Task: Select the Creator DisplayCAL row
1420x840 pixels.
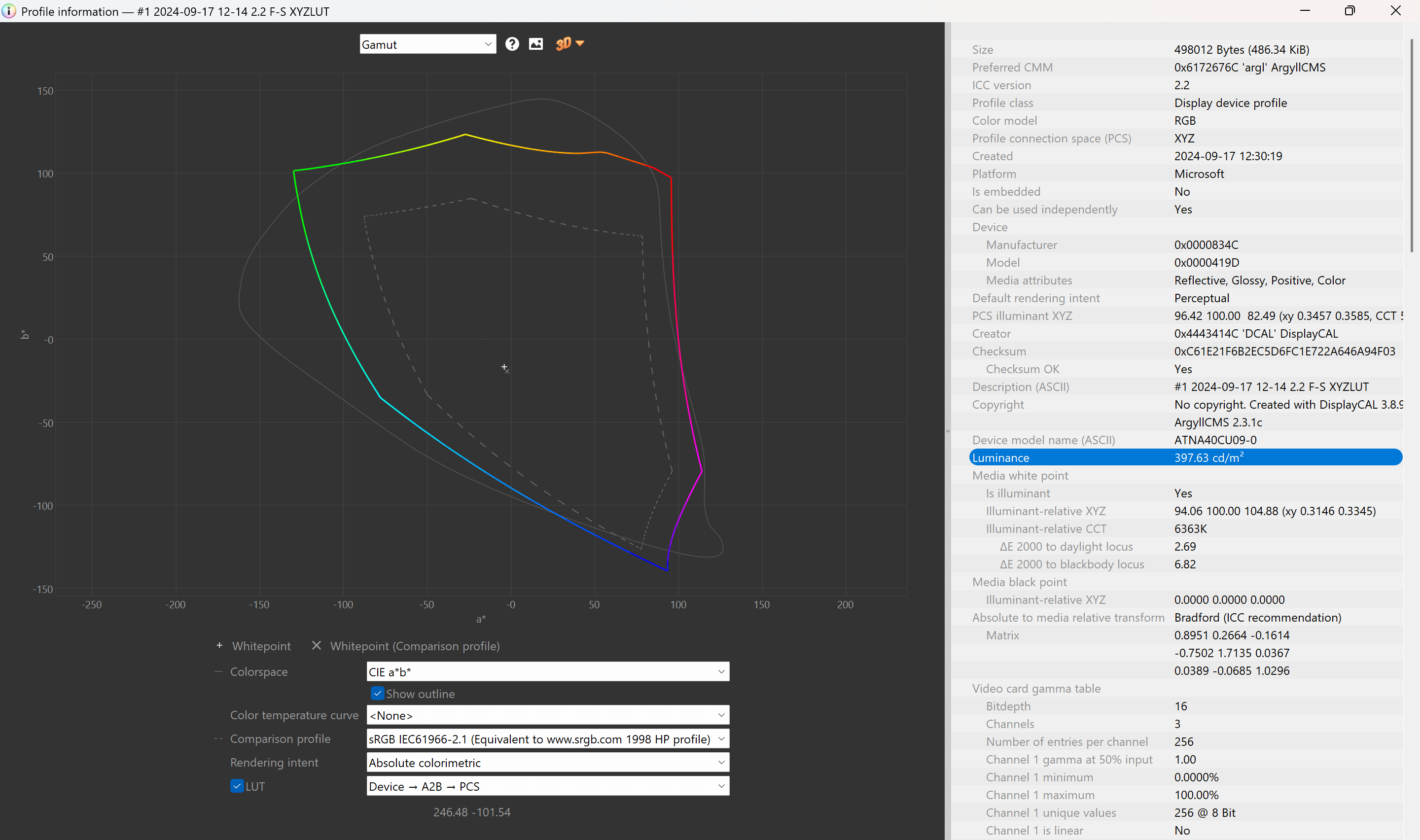Action: coord(1186,333)
